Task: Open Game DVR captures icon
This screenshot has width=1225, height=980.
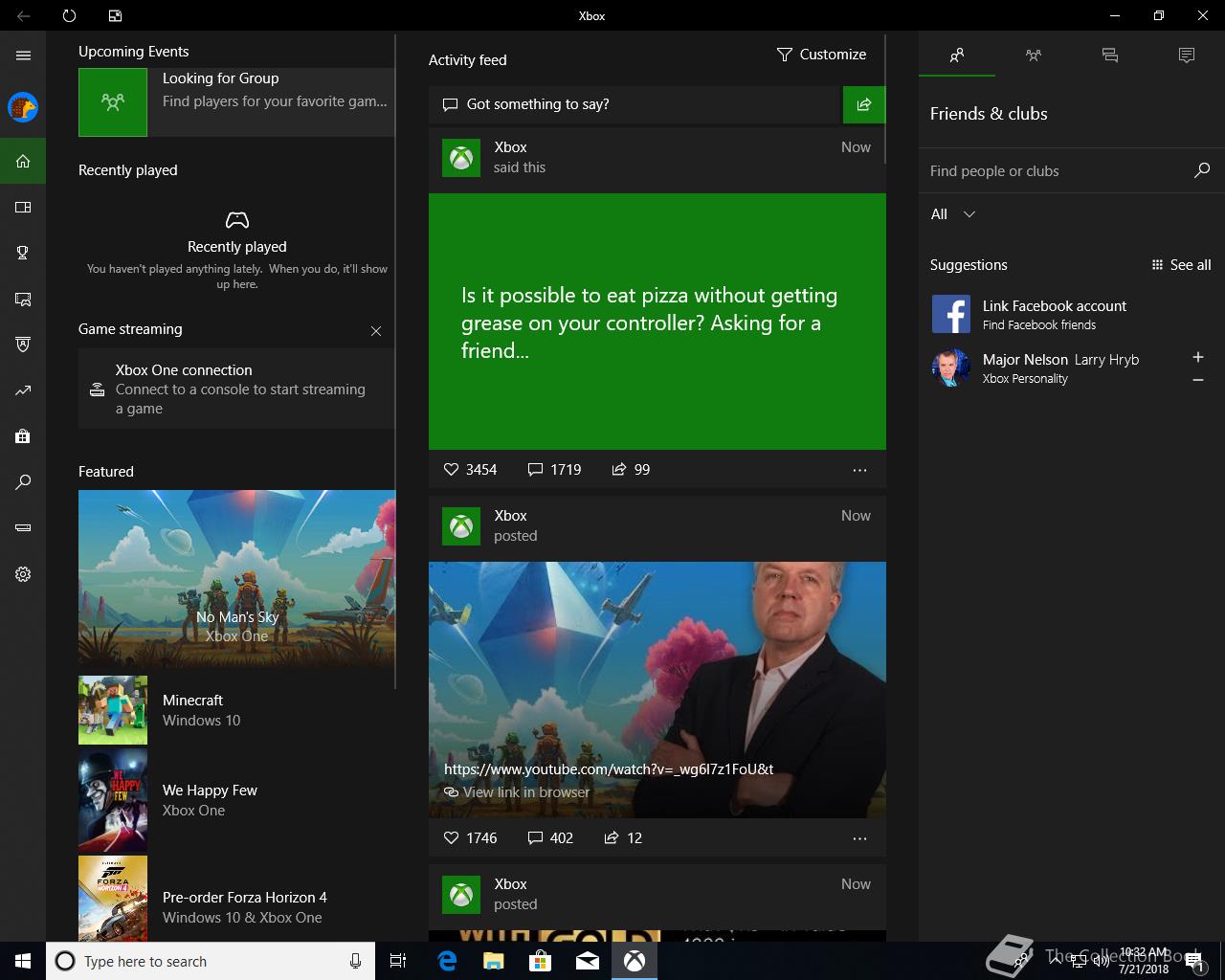Action: (x=23, y=299)
